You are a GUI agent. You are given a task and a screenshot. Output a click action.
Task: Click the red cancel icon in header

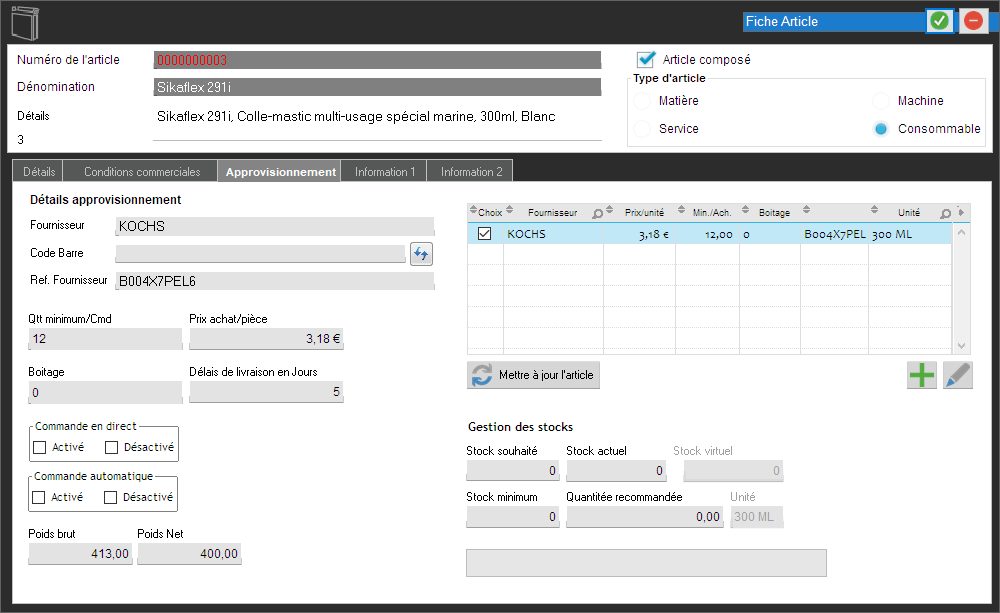pyautogui.click(x=973, y=21)
